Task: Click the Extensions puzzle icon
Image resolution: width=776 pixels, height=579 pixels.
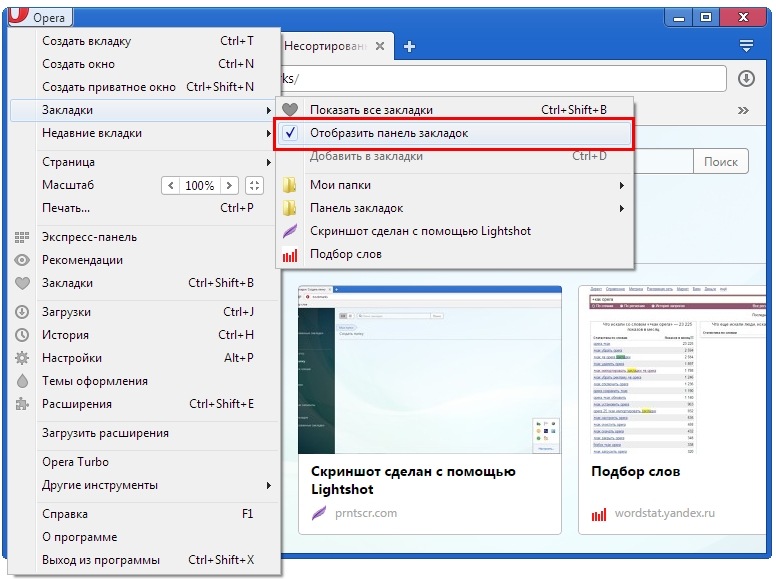Action: (22, 404)
